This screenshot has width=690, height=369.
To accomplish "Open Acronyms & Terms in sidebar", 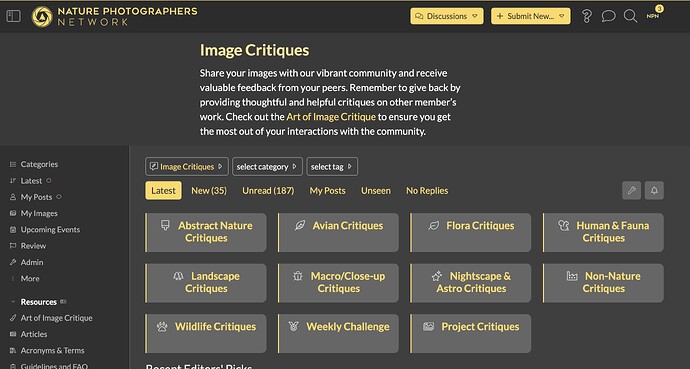I will [x=52, y=351].
